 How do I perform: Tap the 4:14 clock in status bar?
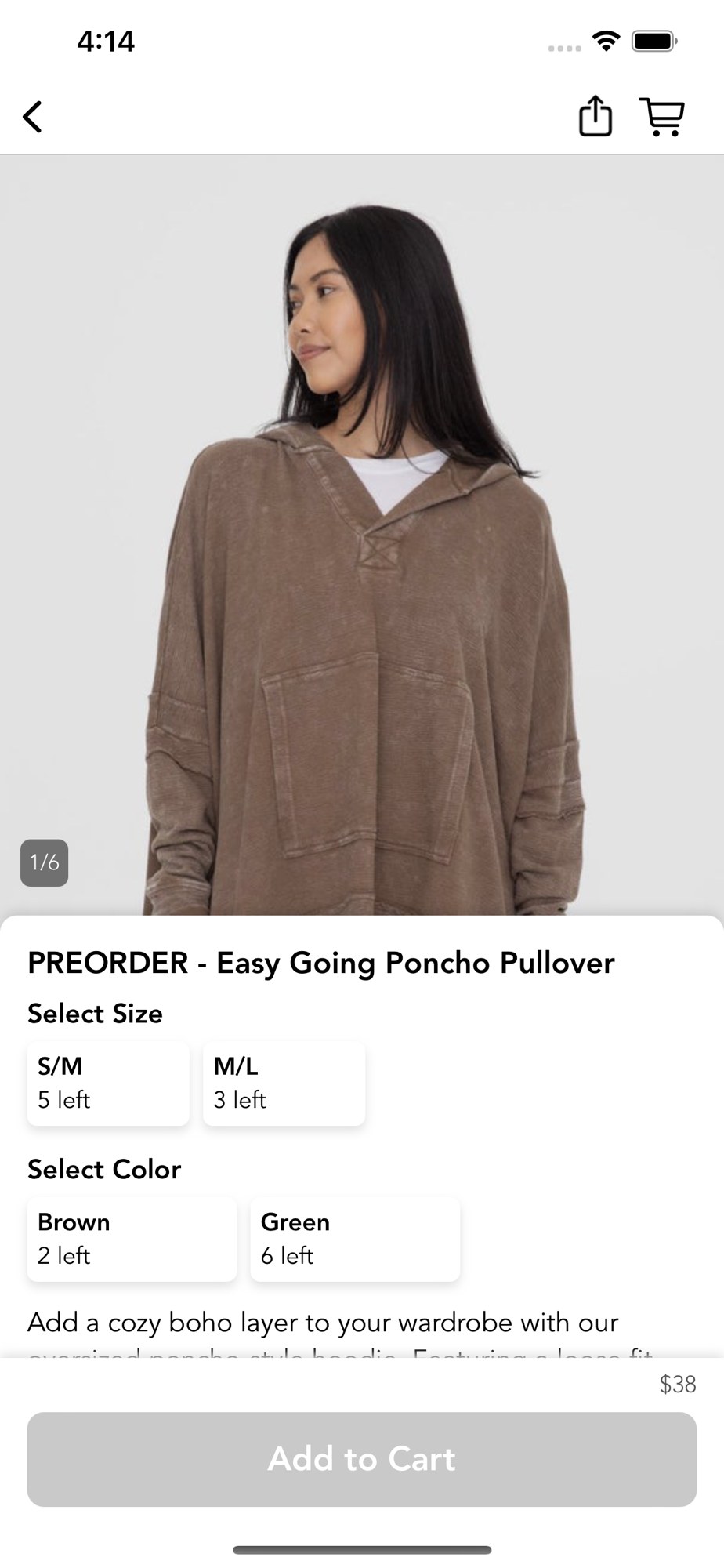tap(106, 41)
